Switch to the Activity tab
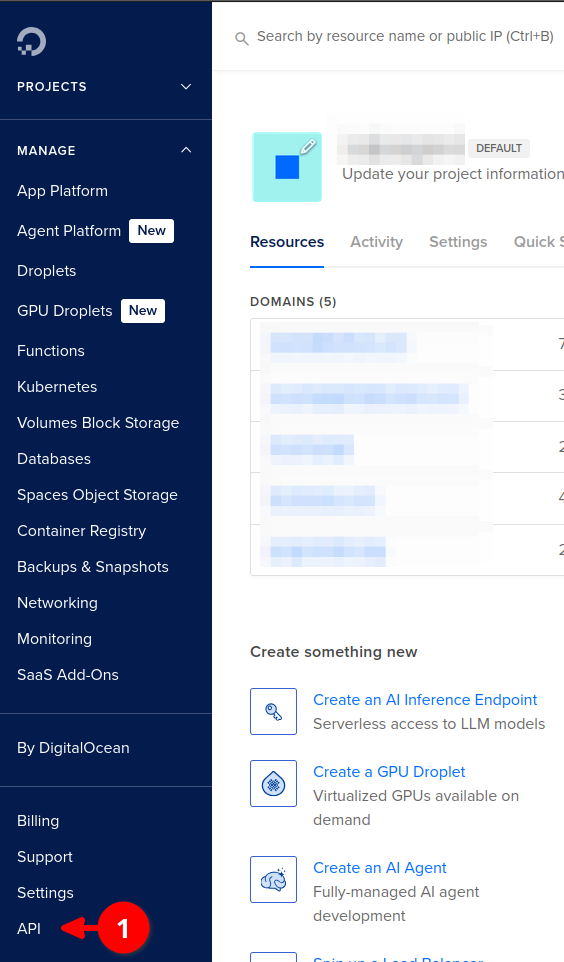The height and width of the screenshot is (962, 564). [376, 242]
